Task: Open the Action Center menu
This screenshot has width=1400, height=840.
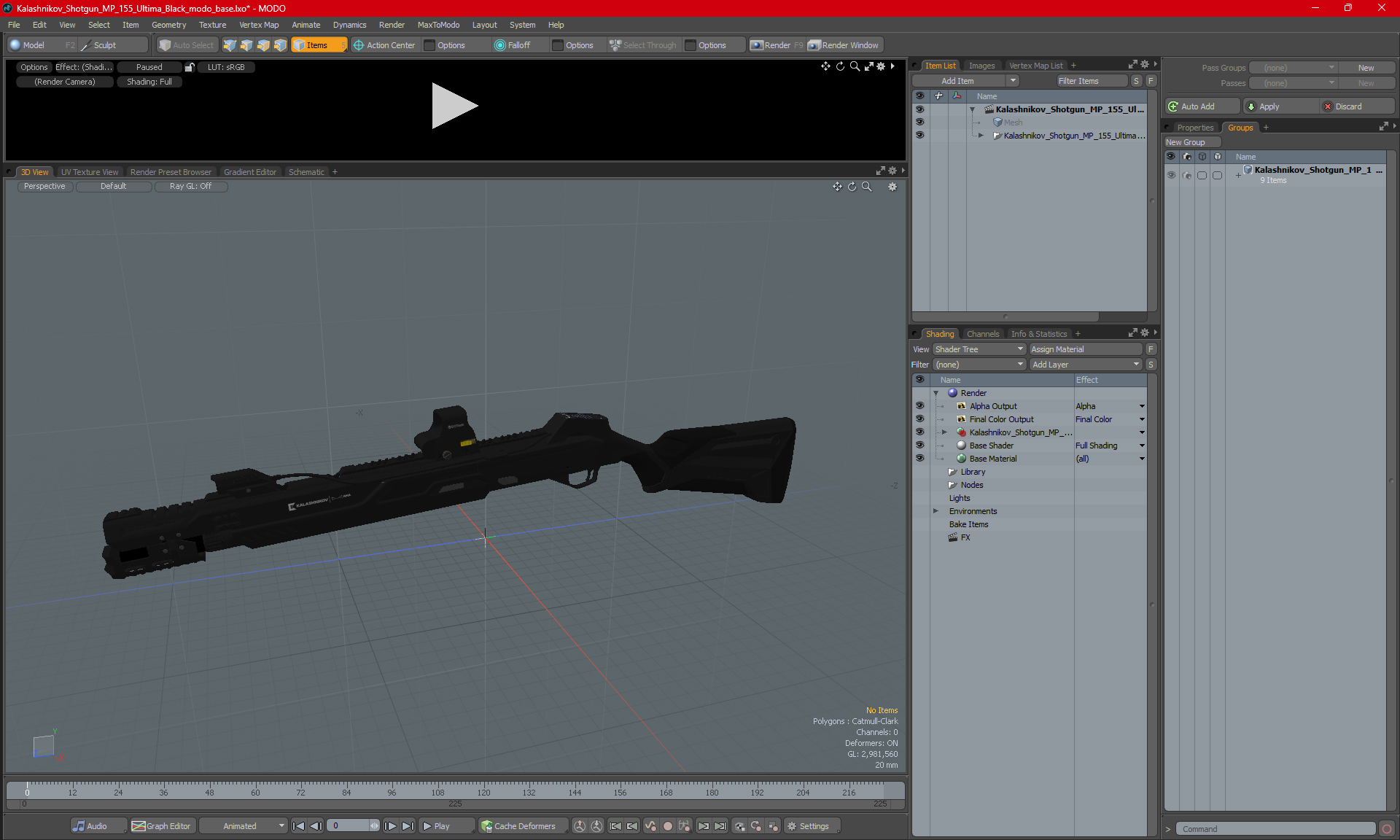Action: (x=384, y=45)
